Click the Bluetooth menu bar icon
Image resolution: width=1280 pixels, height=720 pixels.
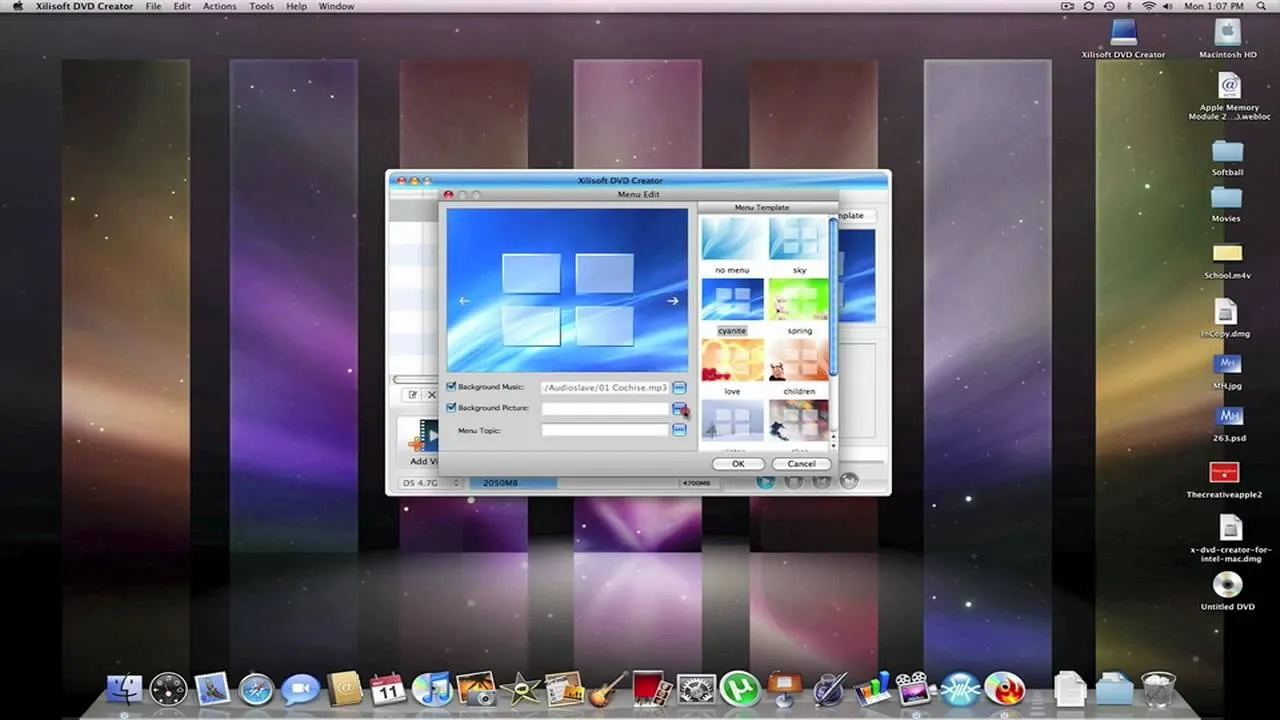coord(1128,6)
